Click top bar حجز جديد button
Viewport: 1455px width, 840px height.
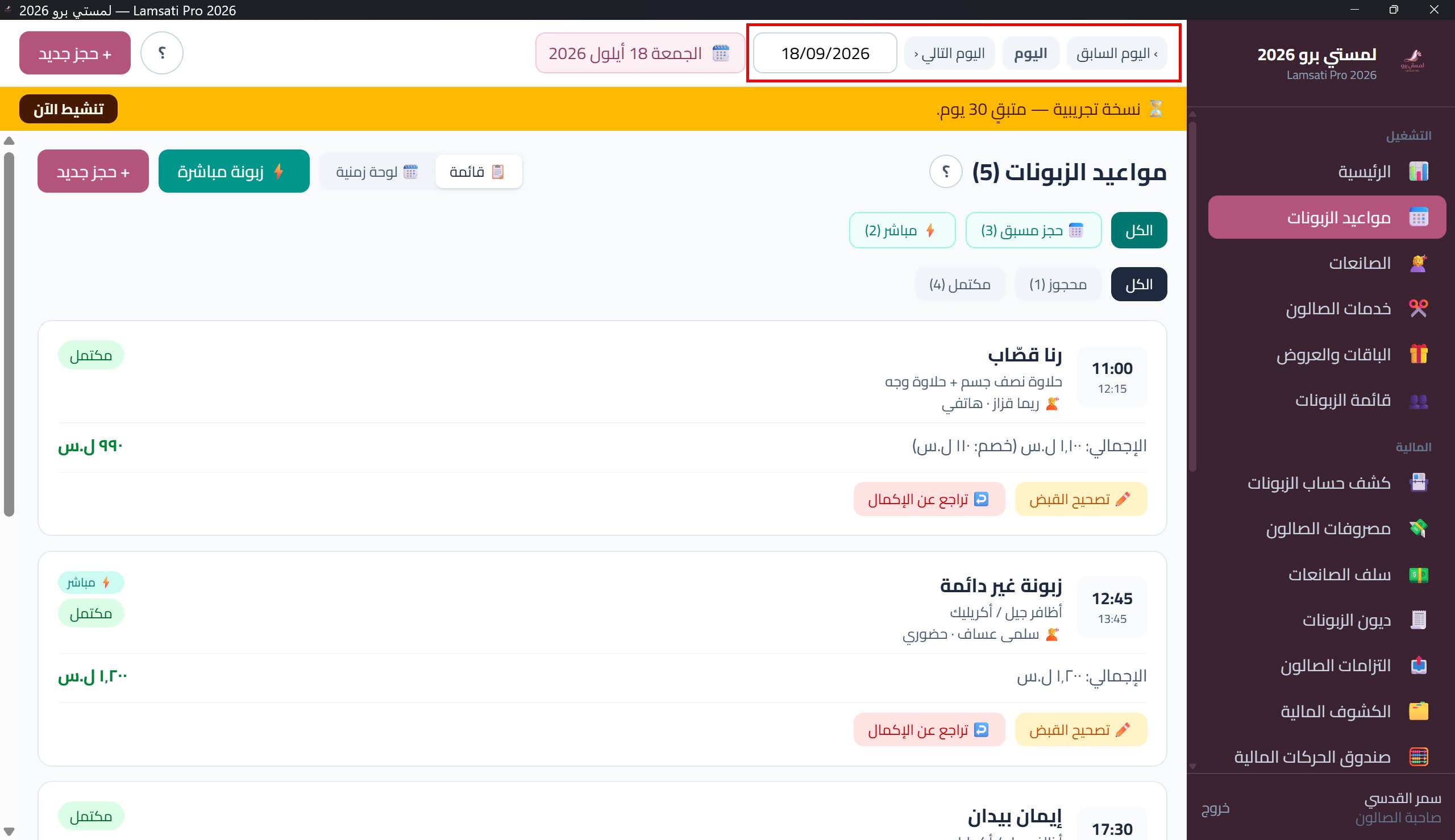[x=75, y=53]
